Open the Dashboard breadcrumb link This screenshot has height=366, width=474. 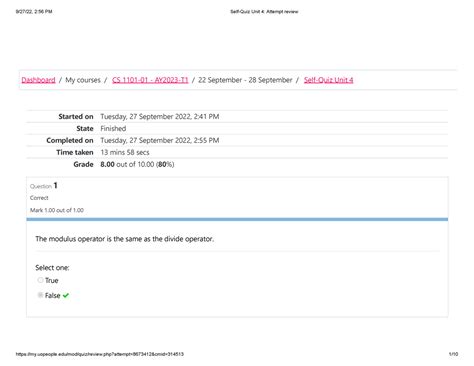tap(38, 80)
